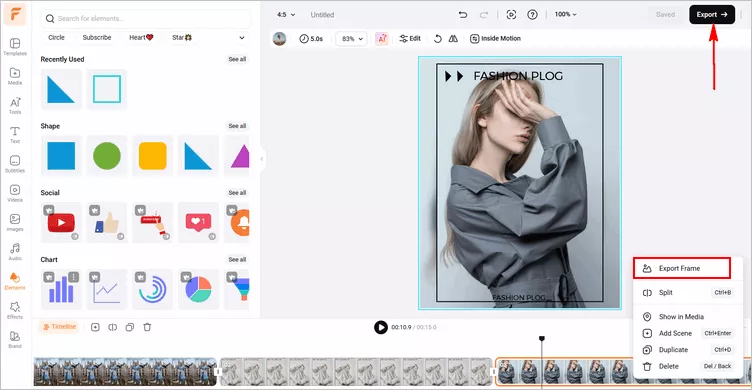Add the yellow rounded square shape

[153, 156]
